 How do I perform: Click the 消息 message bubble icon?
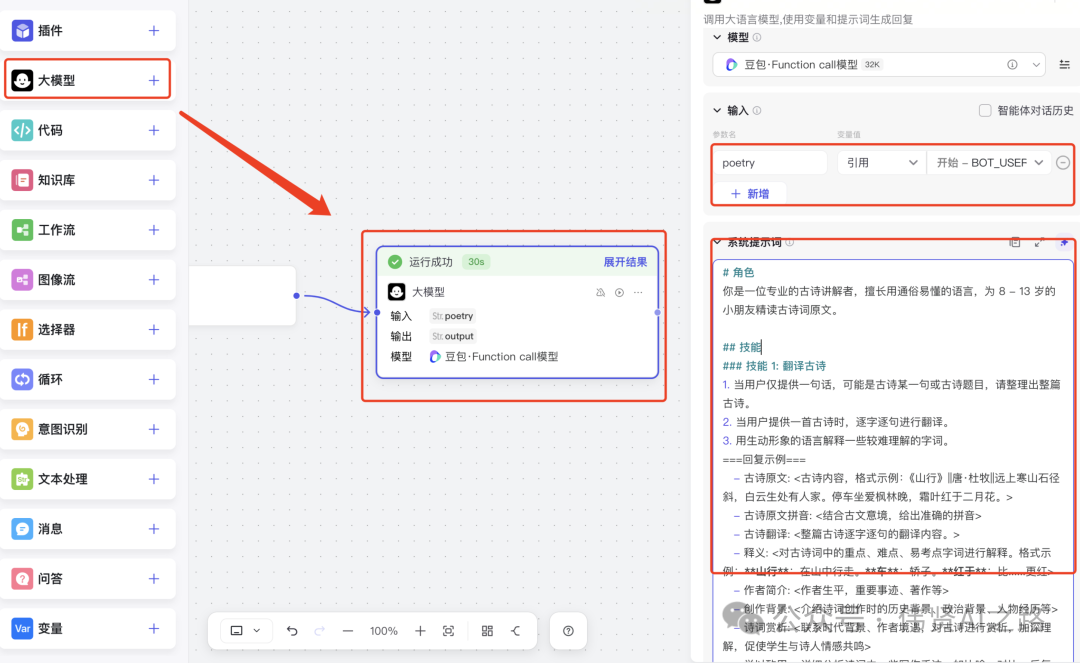22,529
